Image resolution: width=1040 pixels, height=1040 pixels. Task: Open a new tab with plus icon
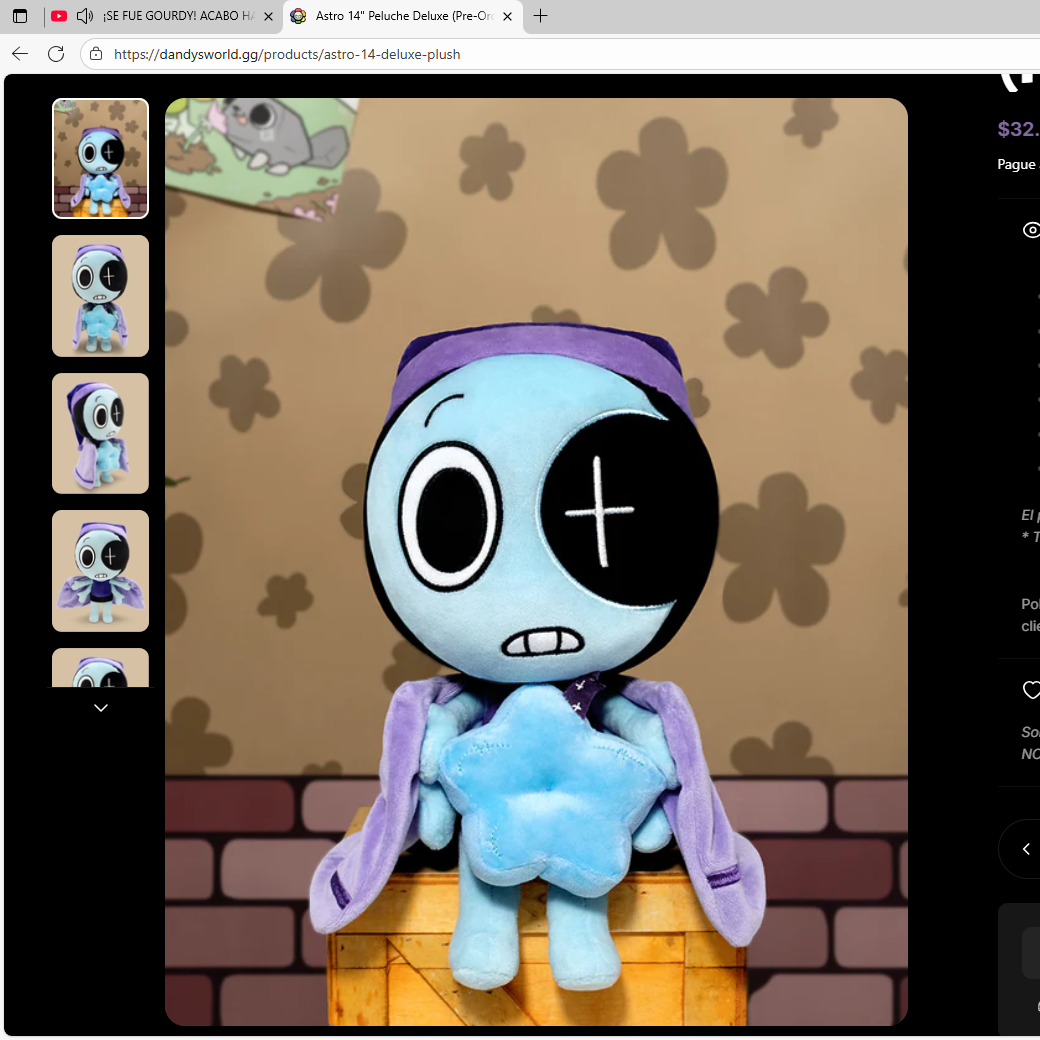541,16
